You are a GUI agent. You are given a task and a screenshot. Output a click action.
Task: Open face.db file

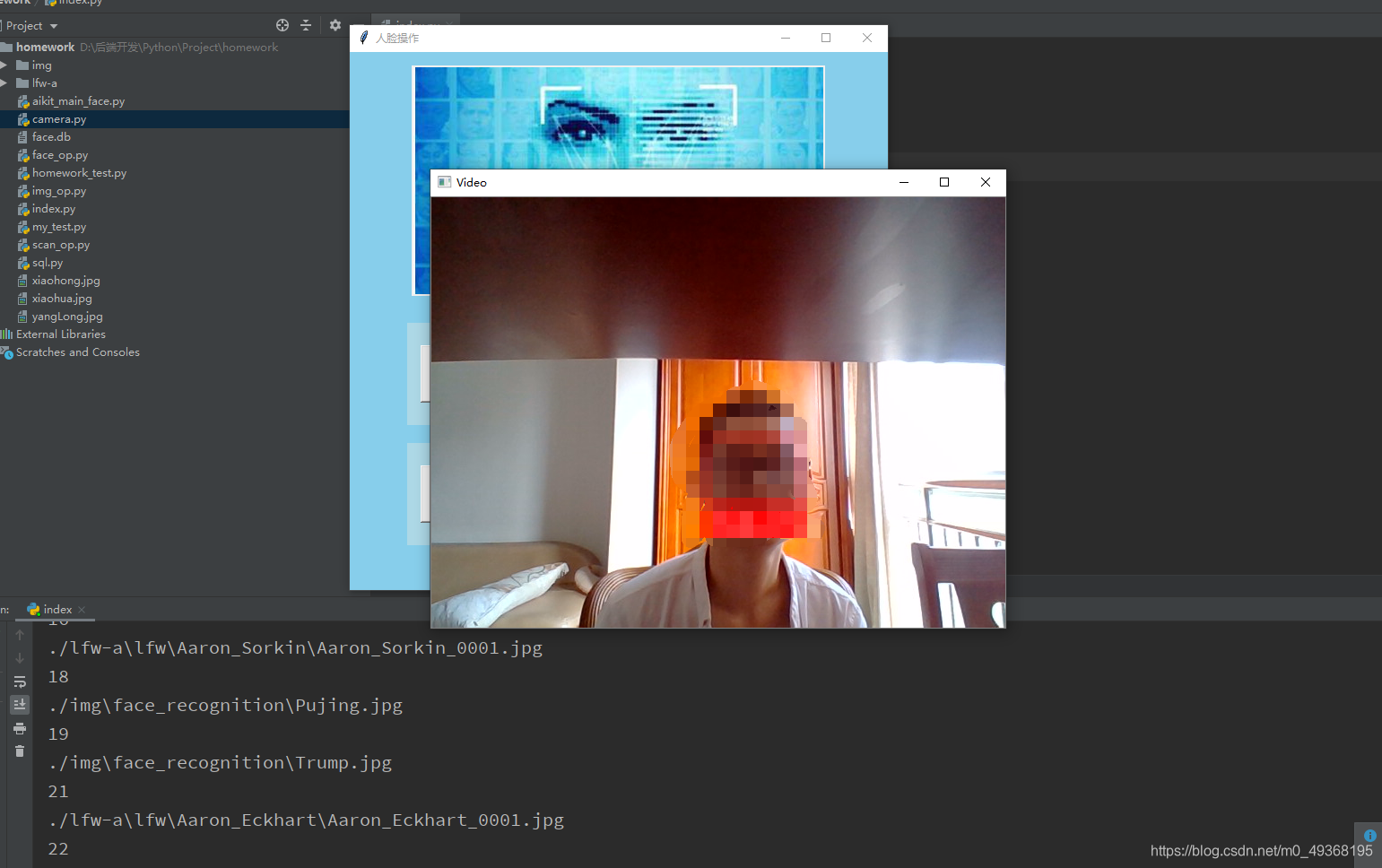point(51,137)
